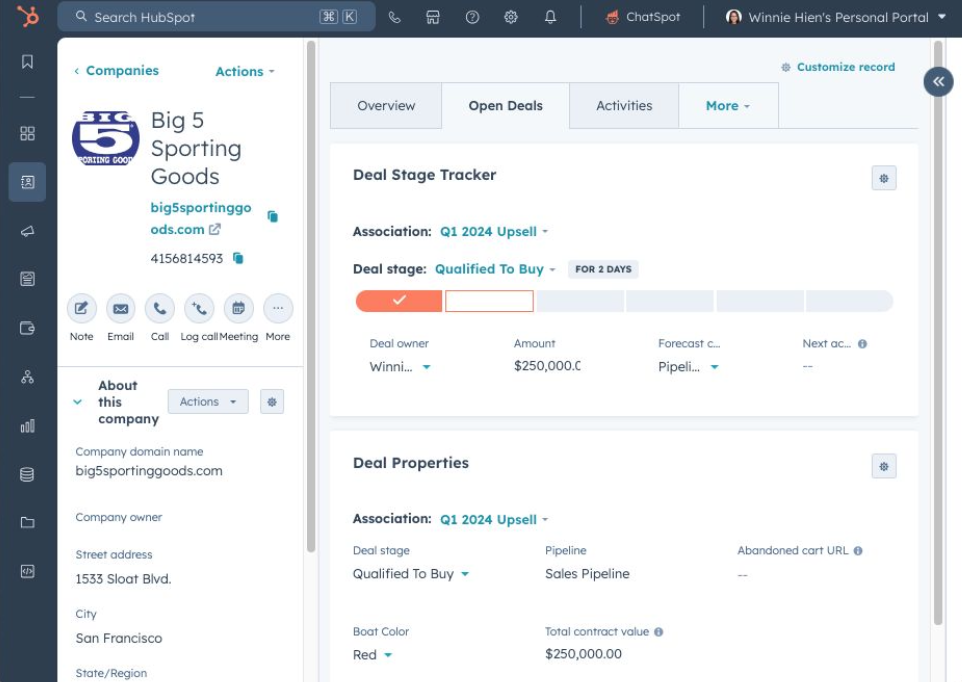Screen dimensions: 962x682
Task: Open ChatSpot
Action: 643,17
